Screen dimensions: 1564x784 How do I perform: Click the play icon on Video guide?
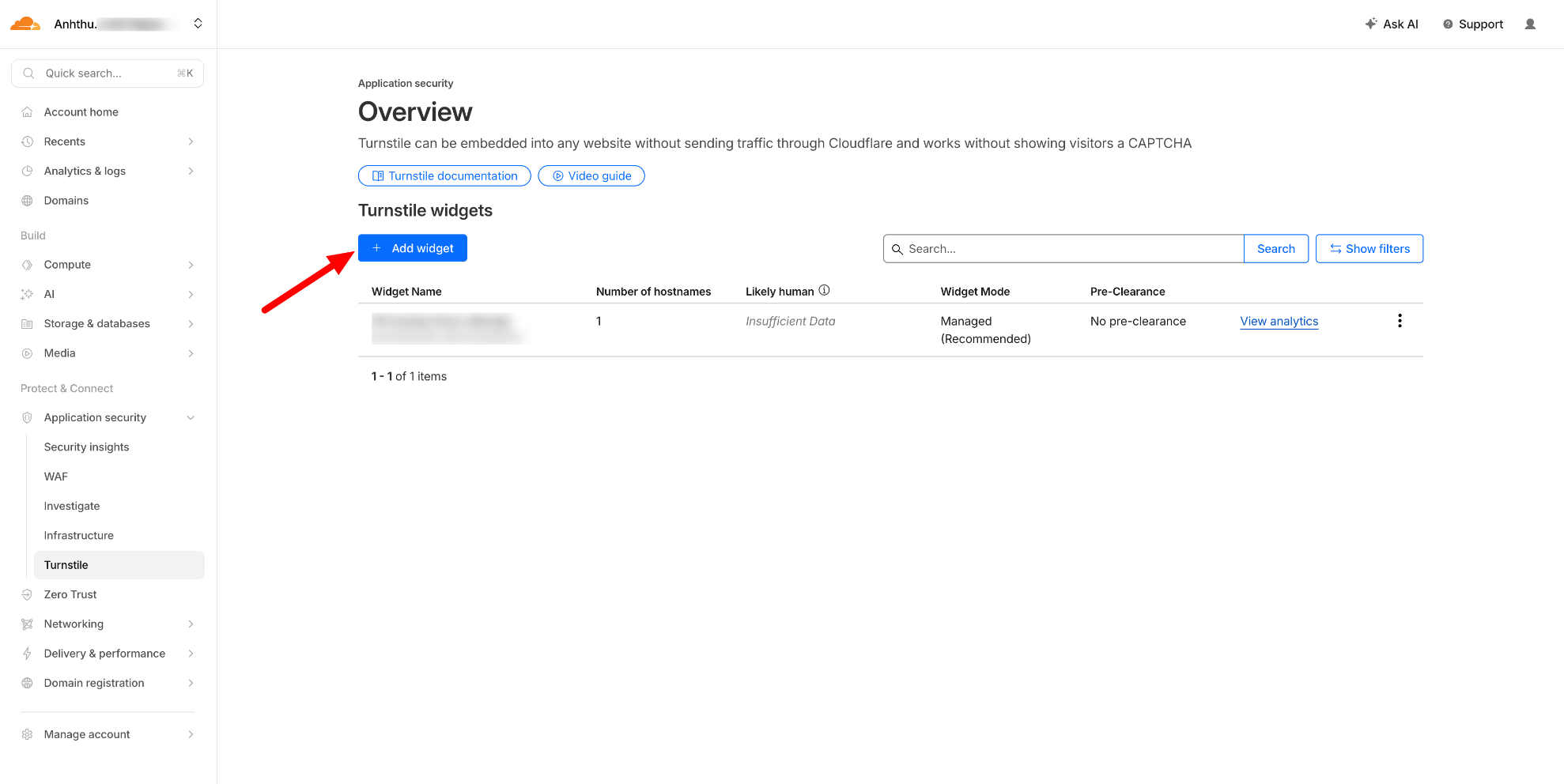point(558,175)
